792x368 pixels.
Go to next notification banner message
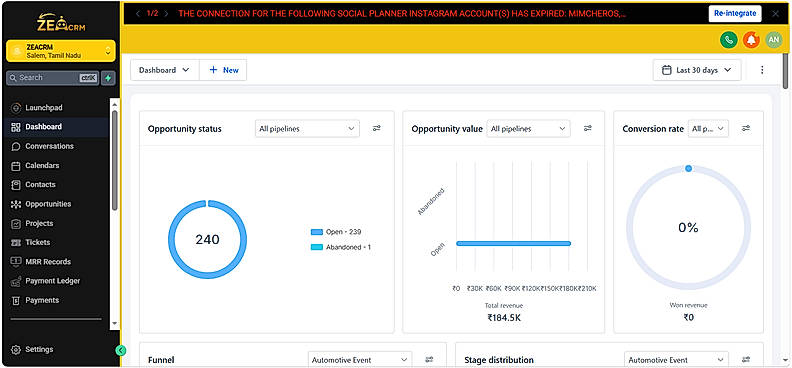(x=166, y=14)
